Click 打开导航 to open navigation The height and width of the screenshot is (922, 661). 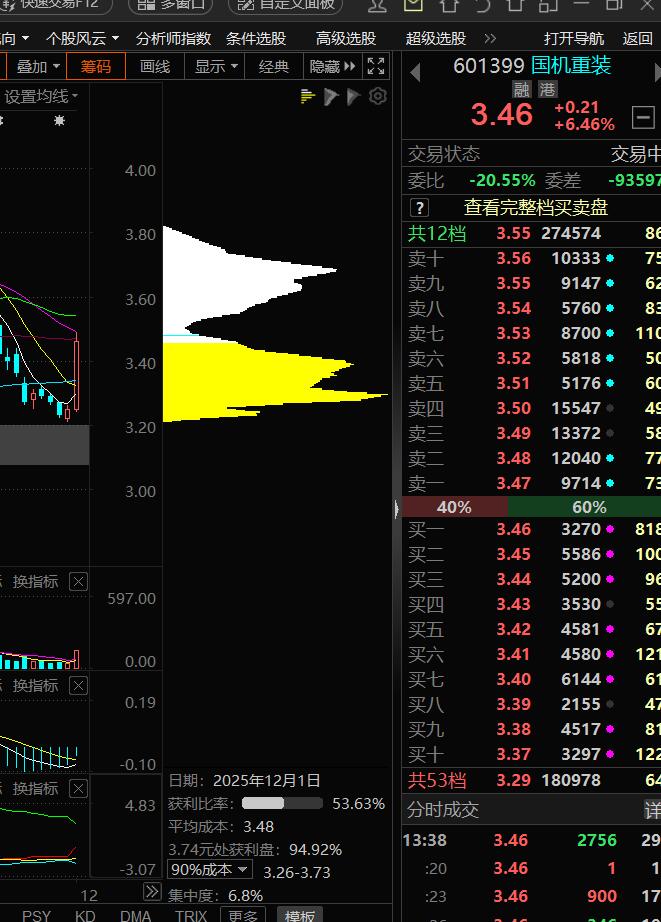[574, 39]
